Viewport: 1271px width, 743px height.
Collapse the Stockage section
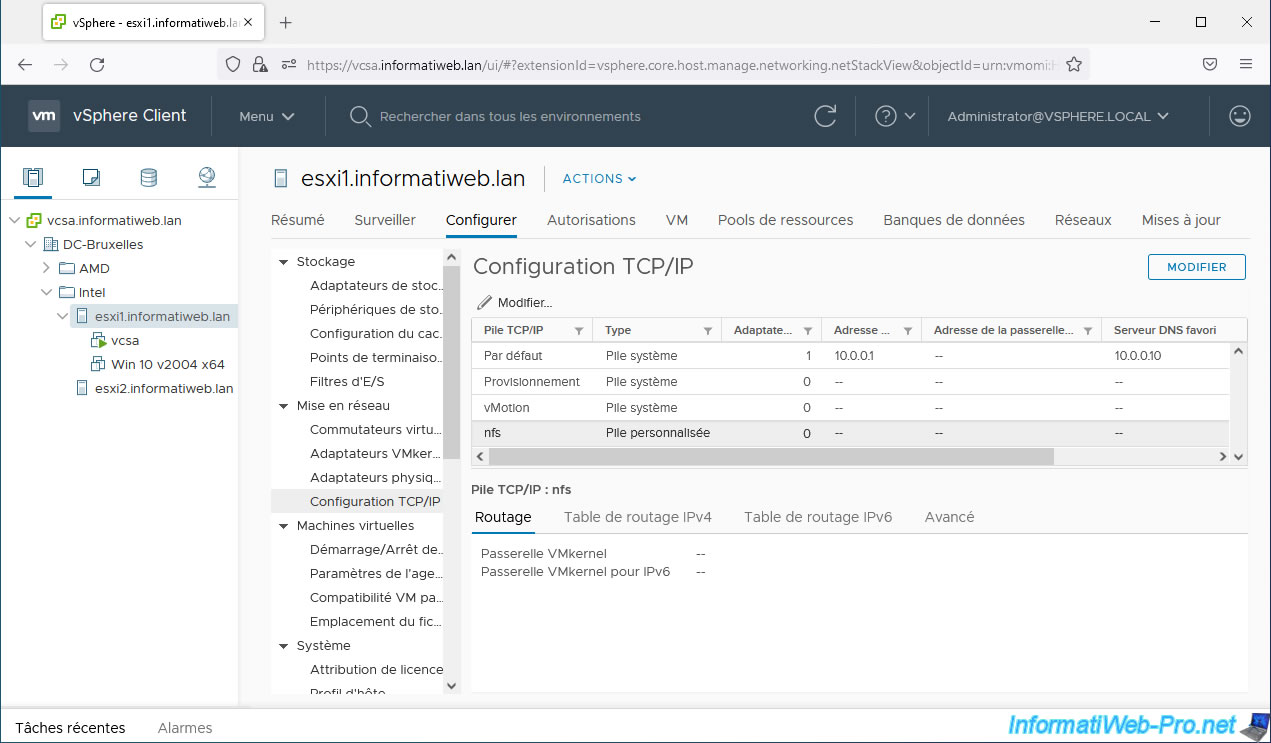coord(283,262)
